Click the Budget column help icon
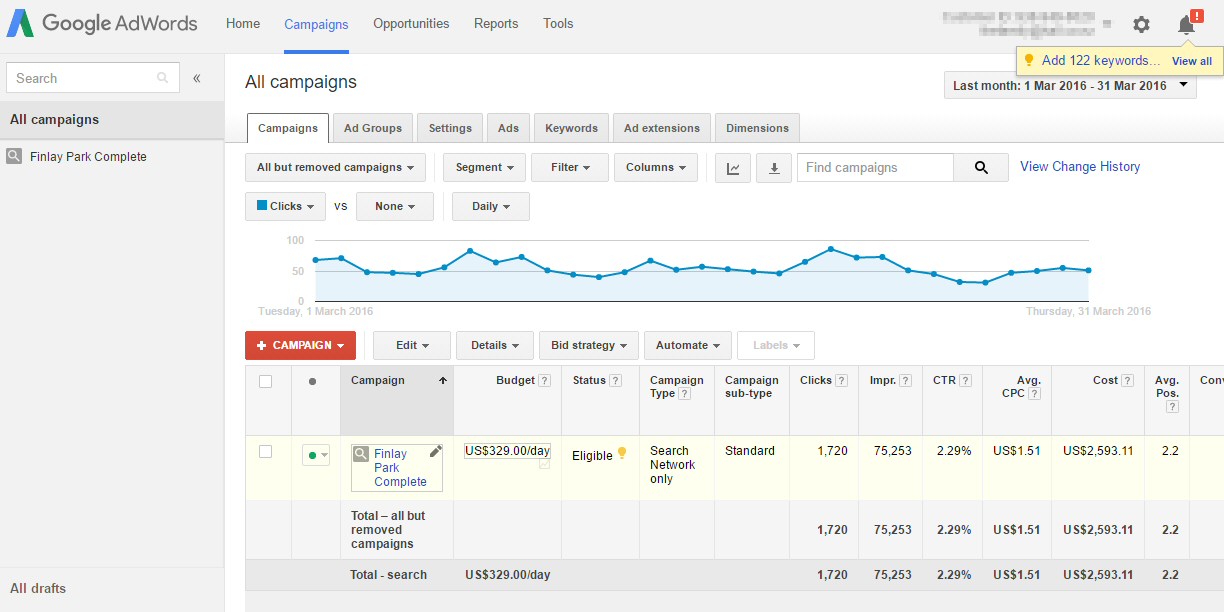The height and width of the screenshot is (612, 1224). click(544, 381)
